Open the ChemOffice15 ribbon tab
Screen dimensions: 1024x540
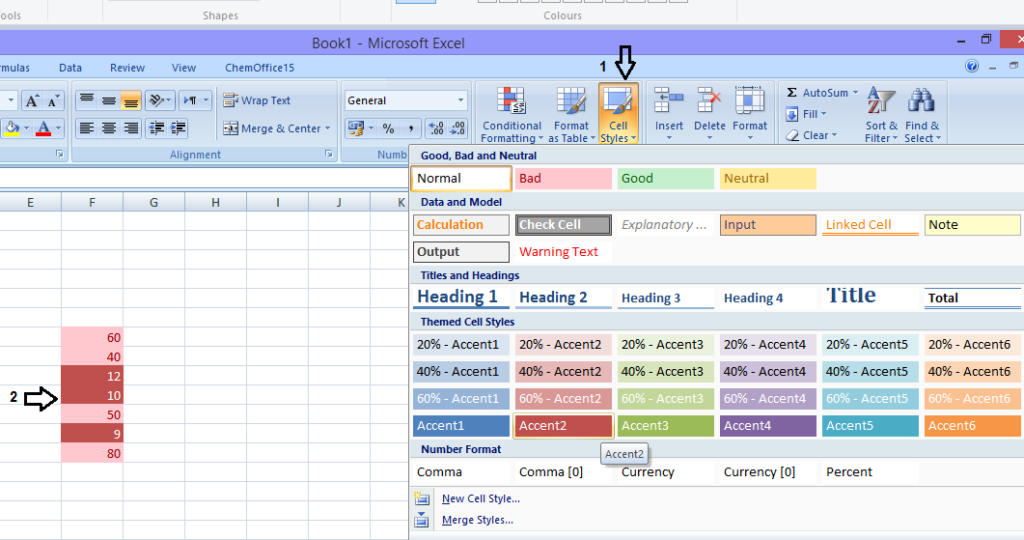(x=259, y=68)
